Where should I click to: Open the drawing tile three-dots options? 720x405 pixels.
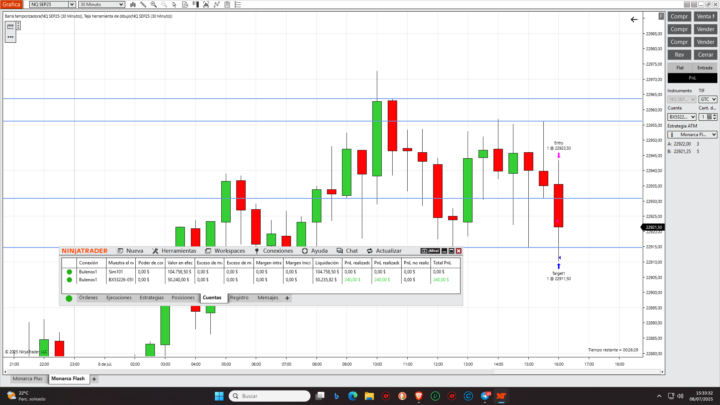(10, 37)
